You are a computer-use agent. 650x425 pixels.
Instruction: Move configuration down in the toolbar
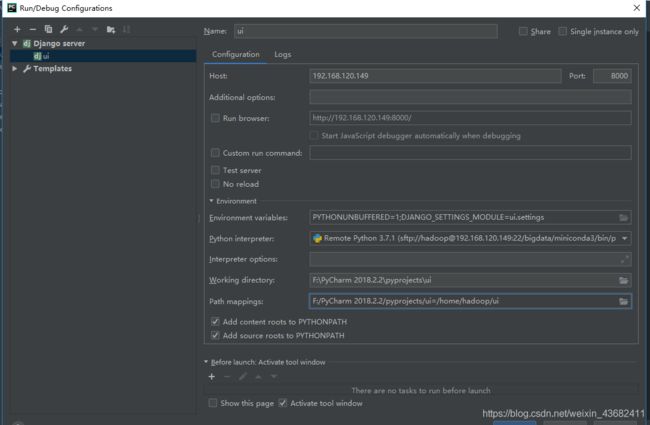[x=95, y=29]
